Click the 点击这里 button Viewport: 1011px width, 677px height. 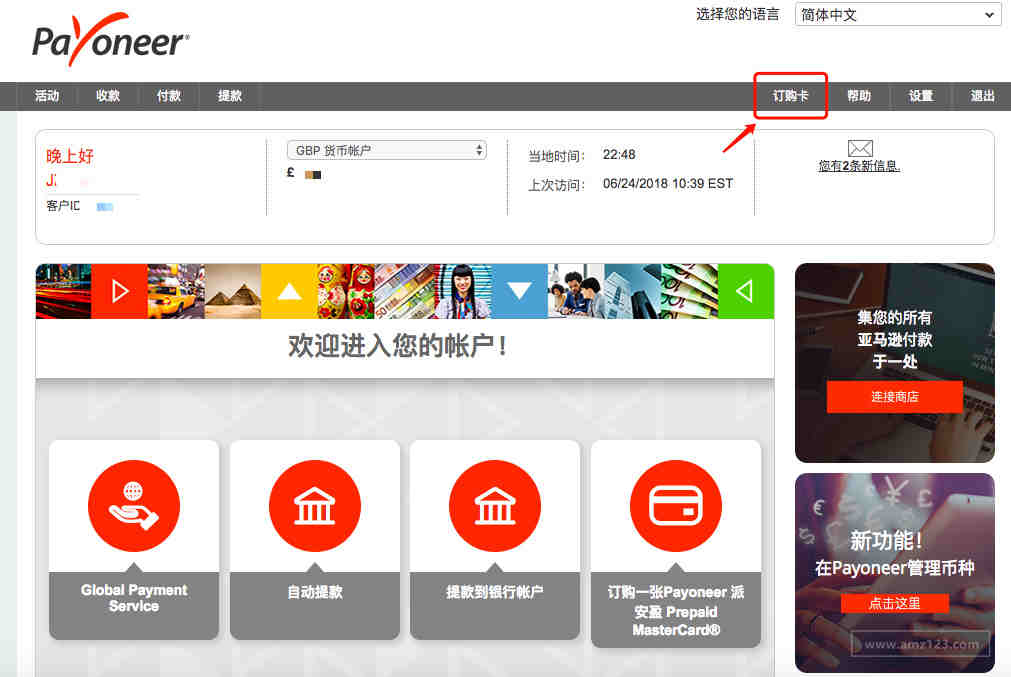pos(894,603)
